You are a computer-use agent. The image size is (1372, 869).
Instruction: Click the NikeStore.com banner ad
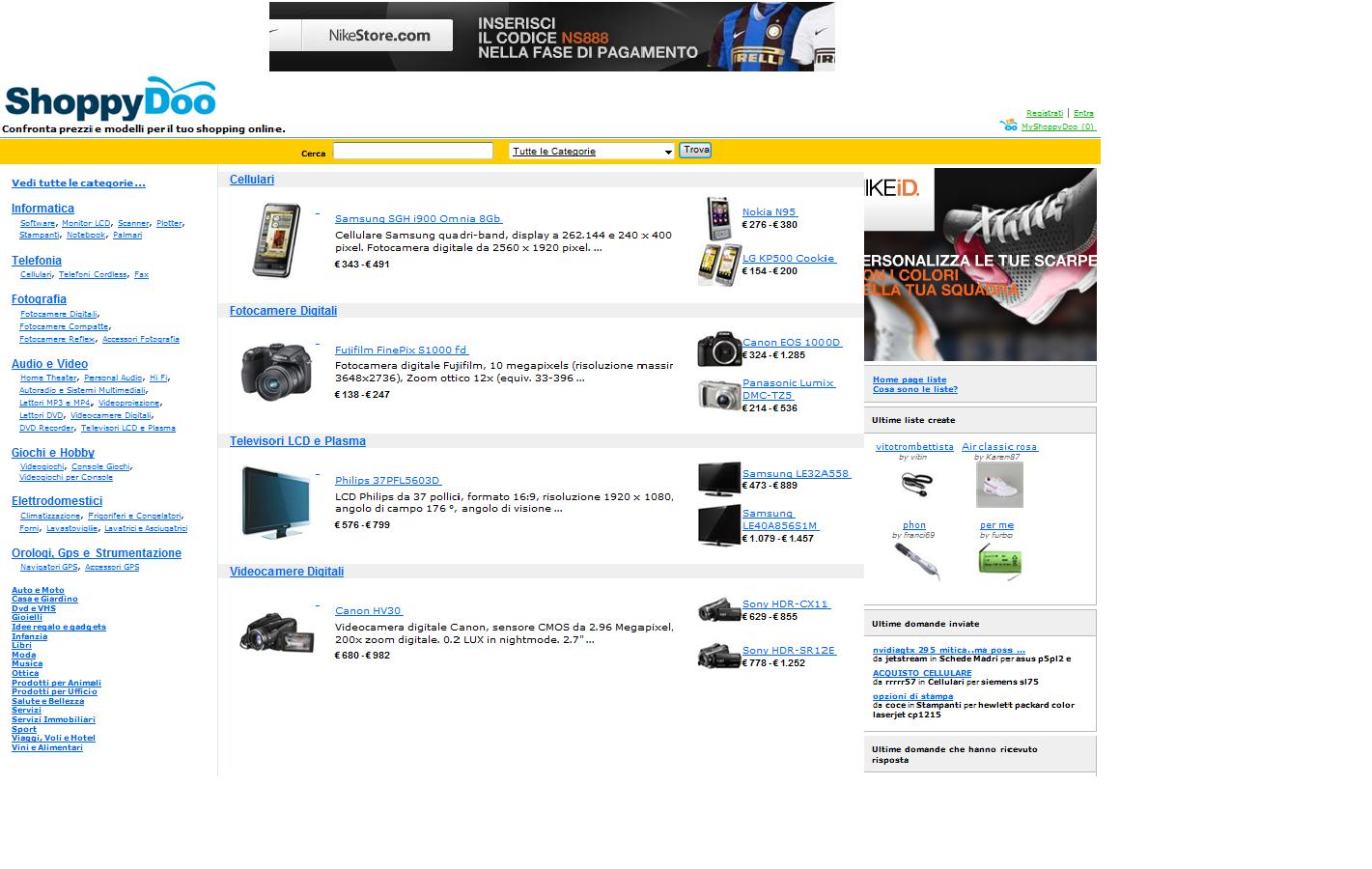(x=551, y=37)
